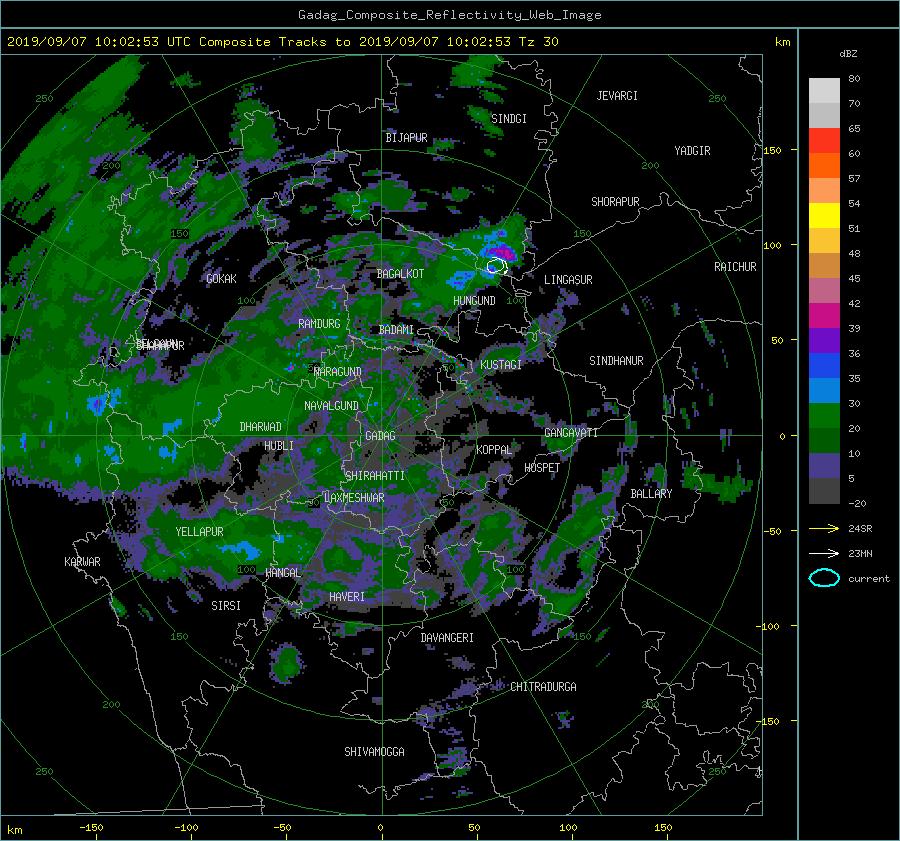Click the HANGAL city label
This screenshot has width=900, height=841.
click(x=282, y=573)
